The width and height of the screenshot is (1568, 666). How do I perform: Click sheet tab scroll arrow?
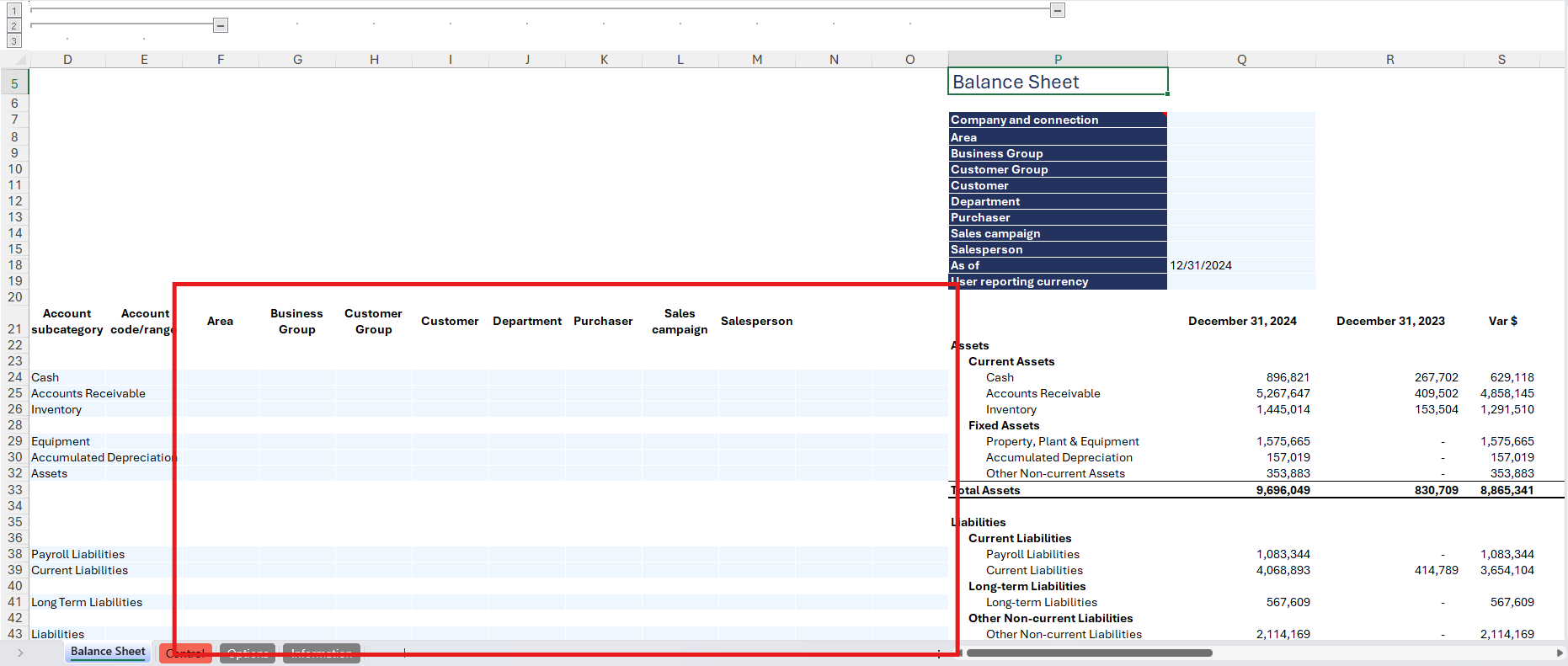click(x=20, y=653)
